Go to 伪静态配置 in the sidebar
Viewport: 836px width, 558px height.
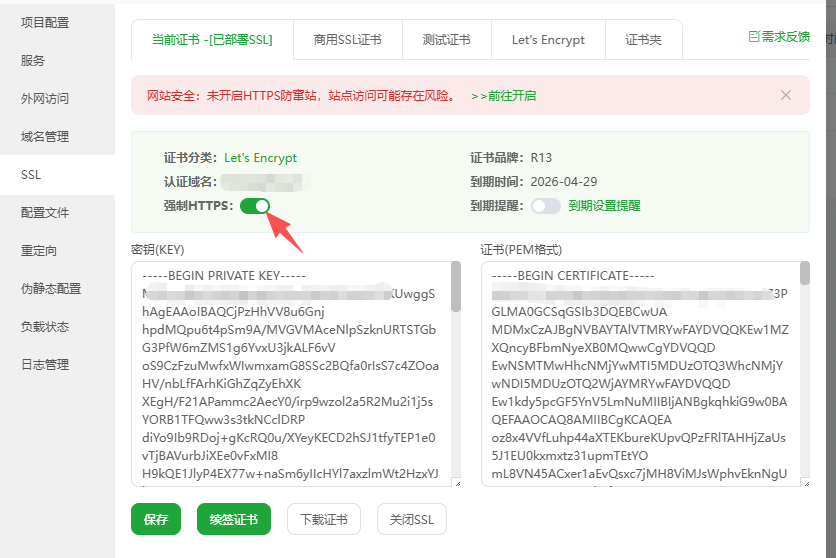click(x=51, y=289)
